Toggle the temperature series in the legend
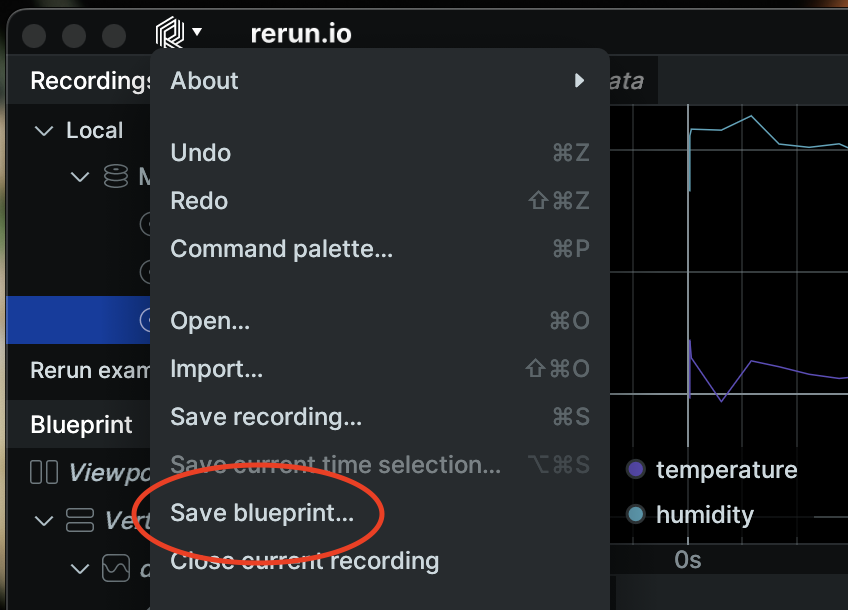 click(x=713, y=469)
